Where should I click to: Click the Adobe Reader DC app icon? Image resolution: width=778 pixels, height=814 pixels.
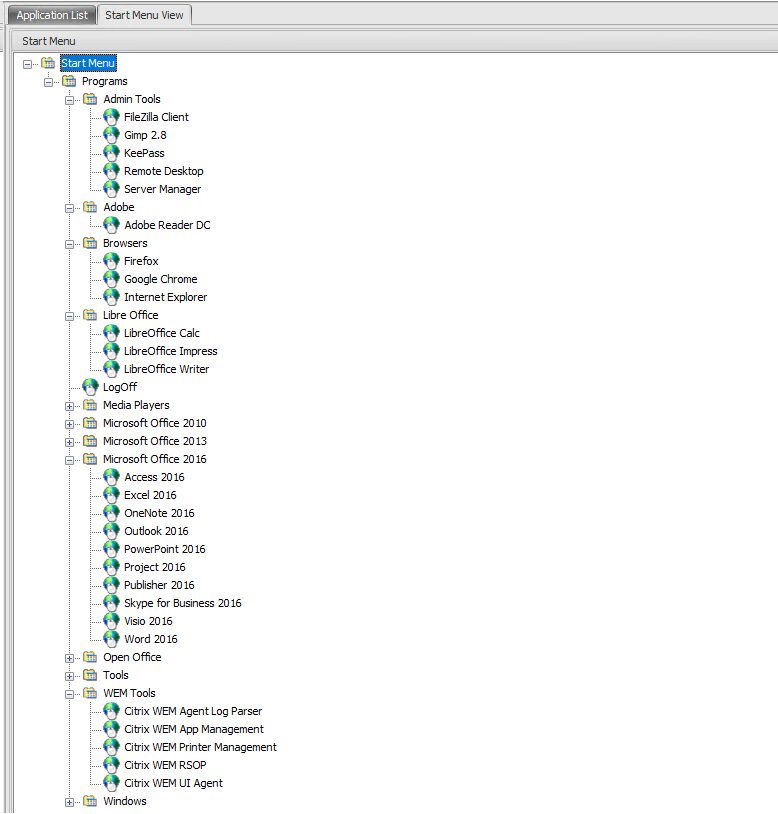click(x=111, y=225)
